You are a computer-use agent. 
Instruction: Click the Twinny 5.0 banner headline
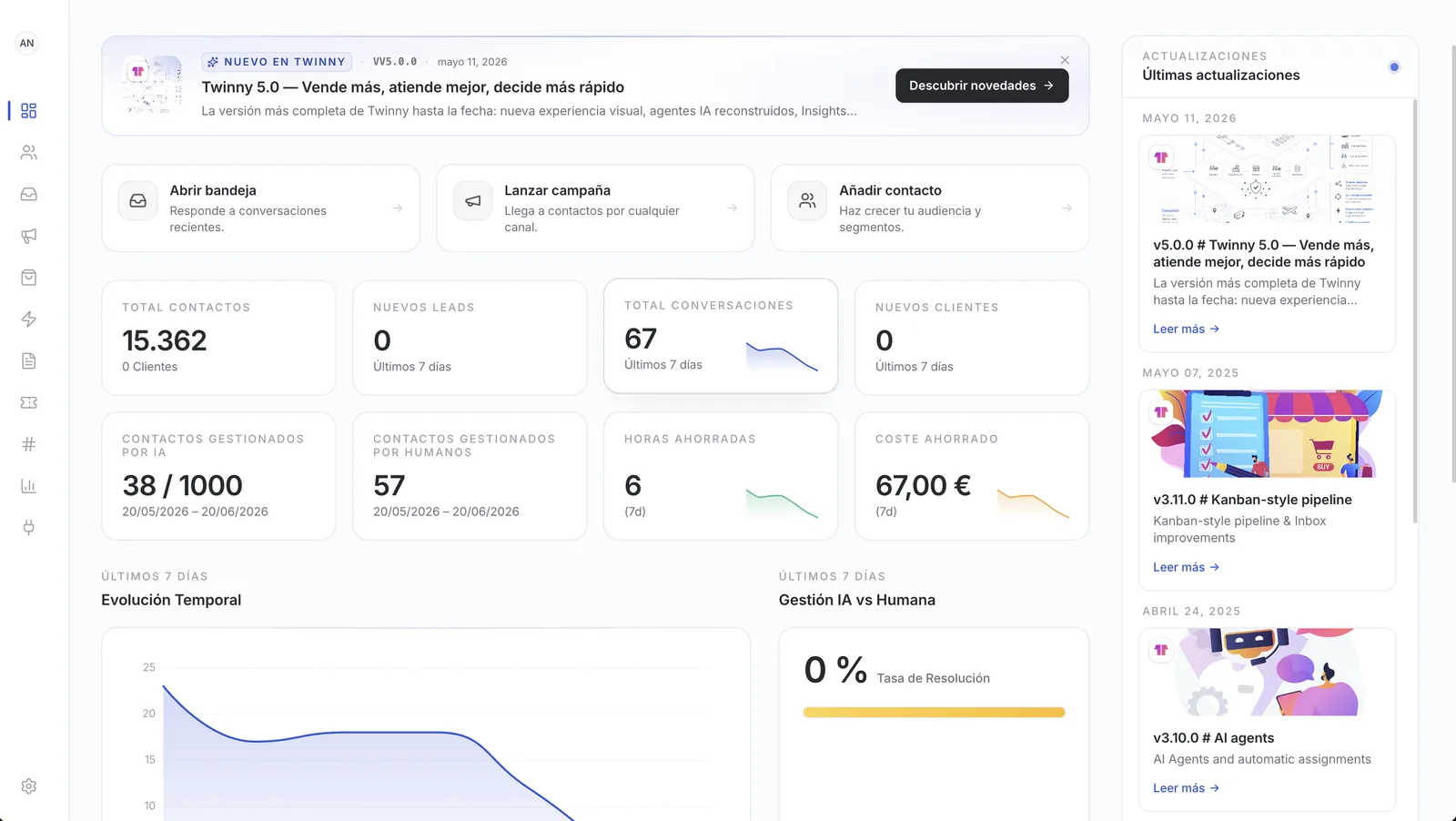413,87
